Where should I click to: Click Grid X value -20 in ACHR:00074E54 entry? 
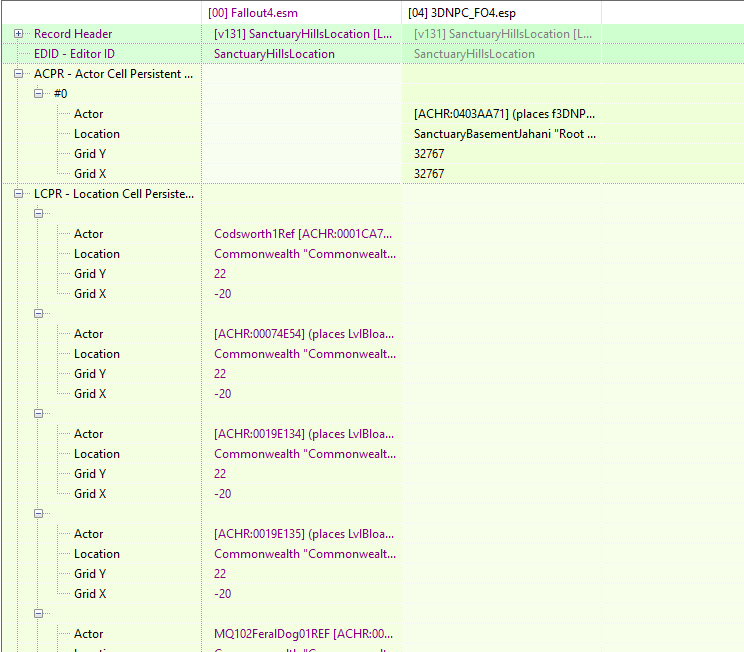pyautogui.click(x=223, y=393)
